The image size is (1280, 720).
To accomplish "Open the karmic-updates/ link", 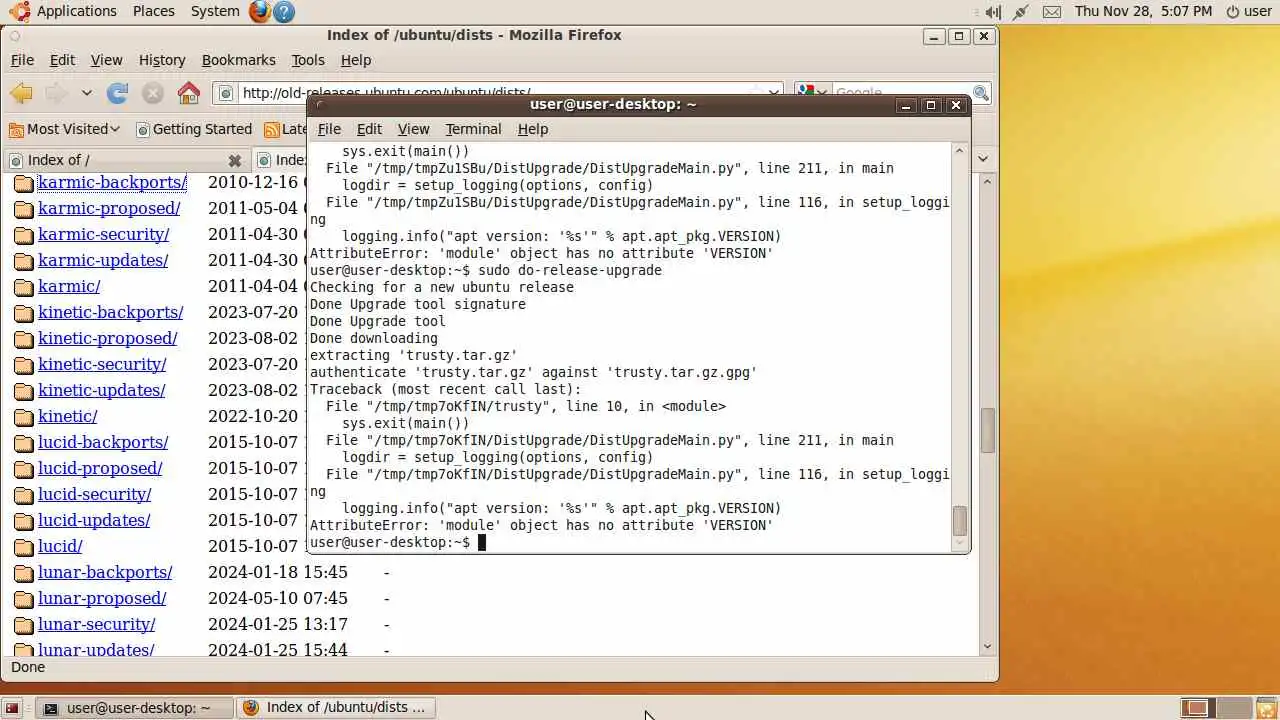I will click(x=103, y=260).
